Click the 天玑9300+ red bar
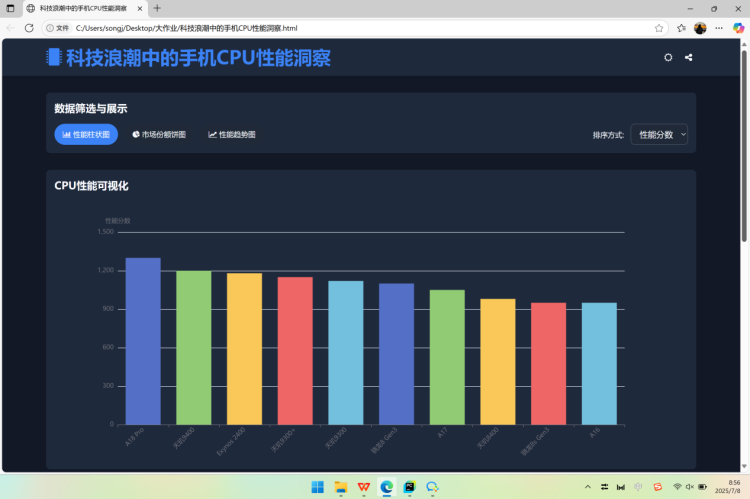 (x=295, y=351)
